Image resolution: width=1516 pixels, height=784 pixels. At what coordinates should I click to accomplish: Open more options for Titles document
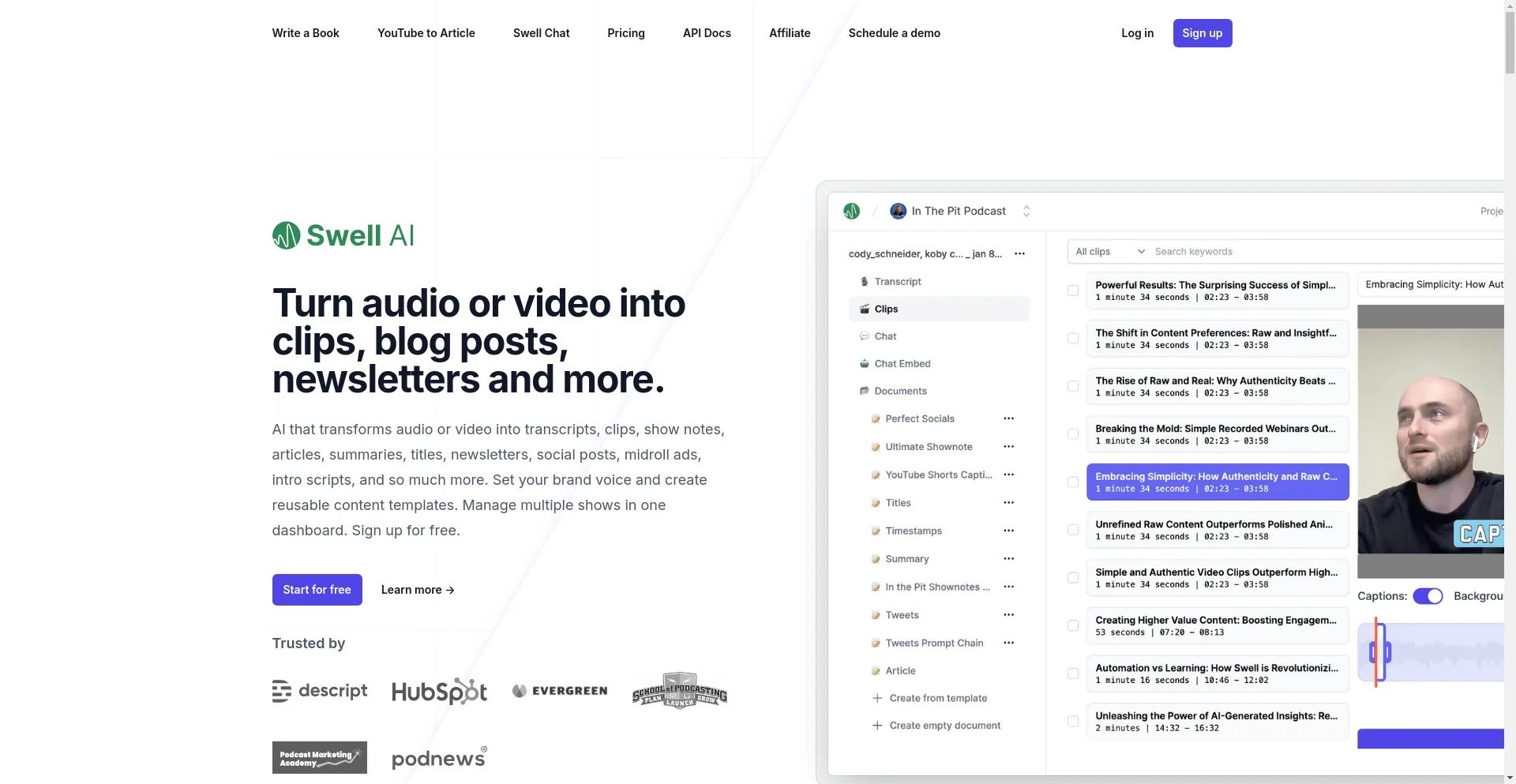(x=1008, y=503)
